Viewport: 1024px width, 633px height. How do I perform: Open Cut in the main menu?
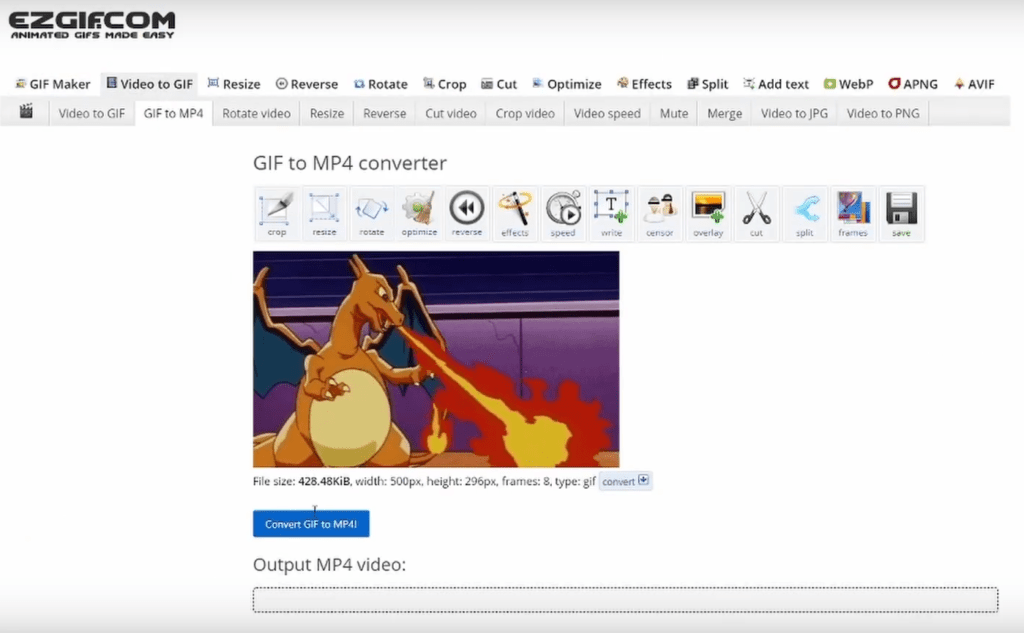click(x=499, y=84)
